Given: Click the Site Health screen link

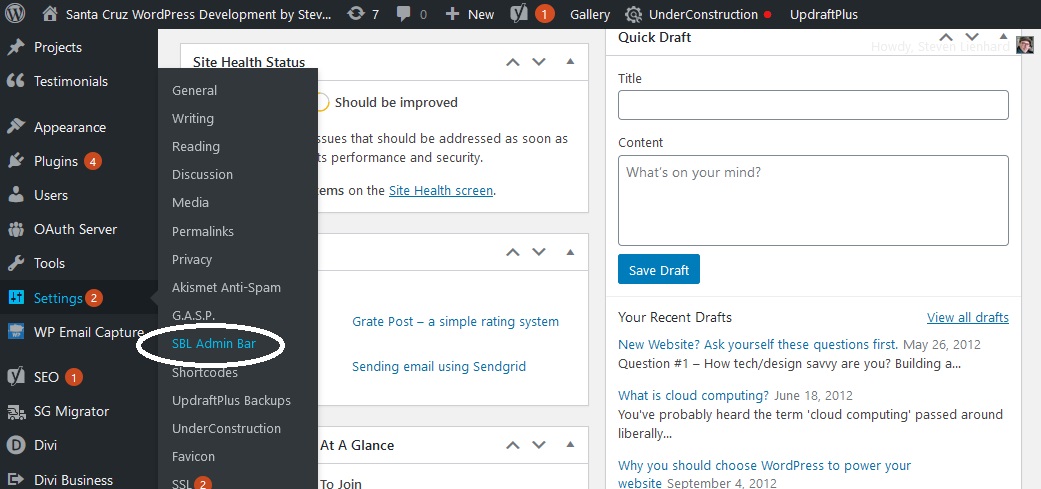Looking at the screenshot, I should pyautogui.click(x=440, y=190).
